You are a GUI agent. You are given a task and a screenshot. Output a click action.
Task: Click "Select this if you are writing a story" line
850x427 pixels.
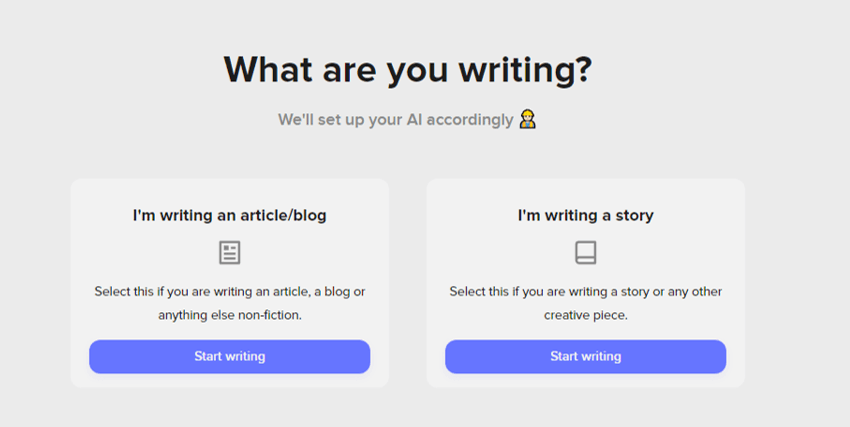click(585, 291)
